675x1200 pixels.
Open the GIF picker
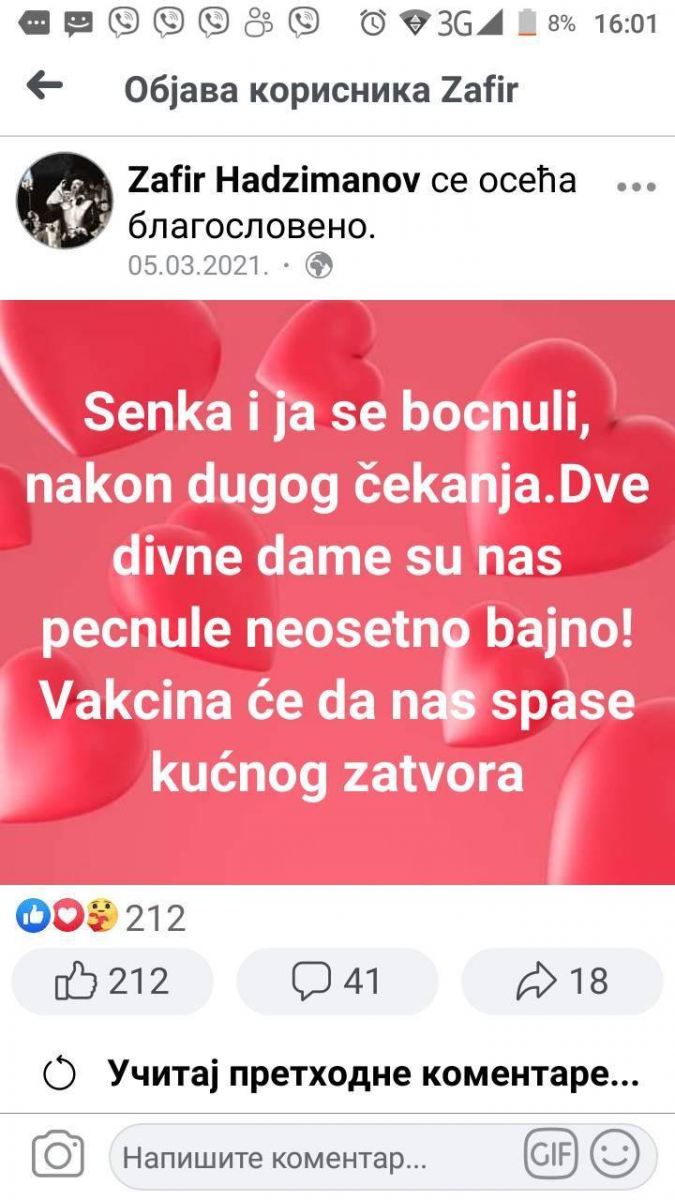click(551, 1157)
